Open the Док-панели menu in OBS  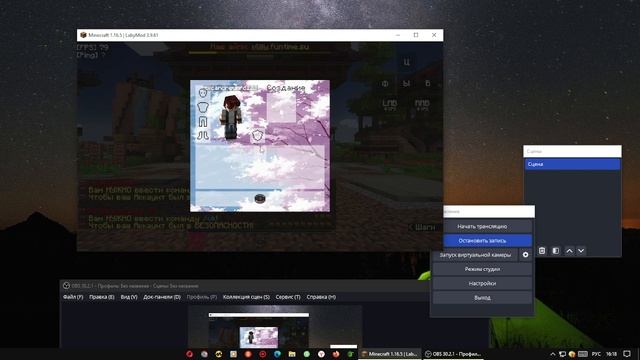(162, 297)
